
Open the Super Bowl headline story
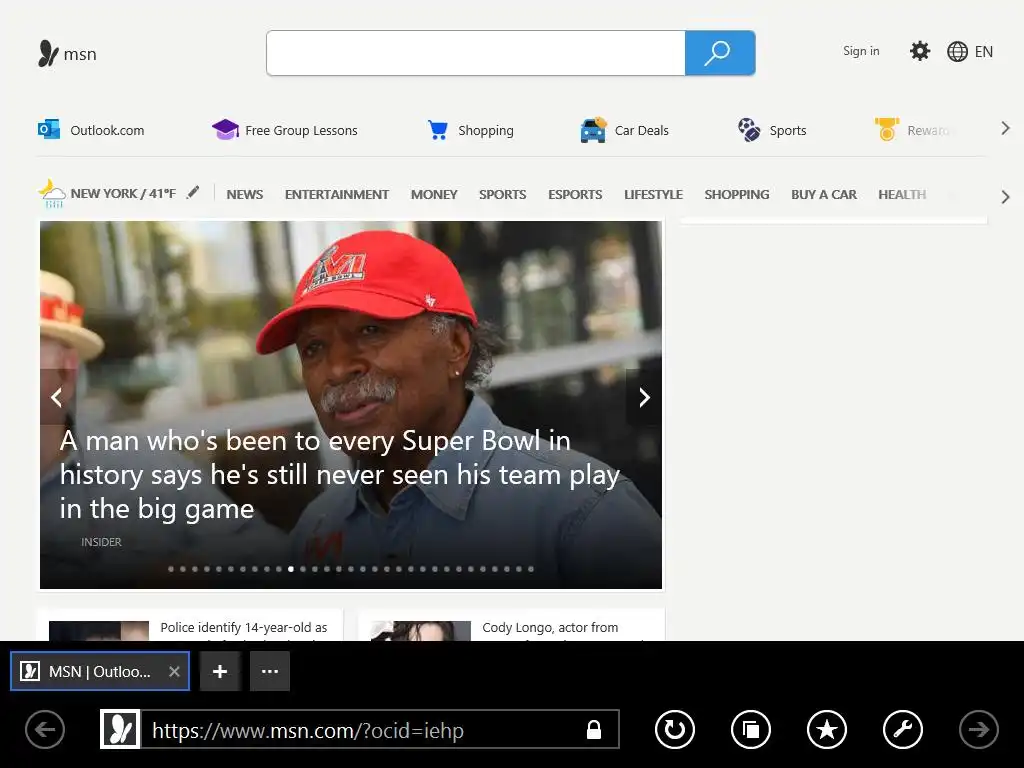(340, 475)
